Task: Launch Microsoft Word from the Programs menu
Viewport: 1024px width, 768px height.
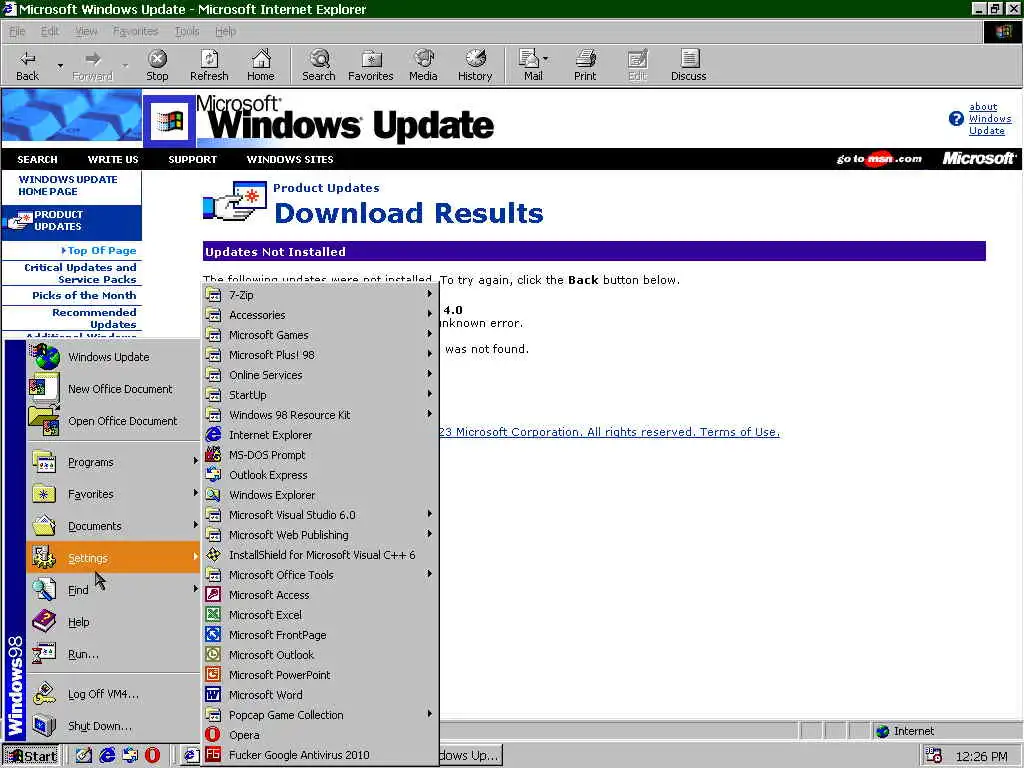Action: [x=320, y=695]
